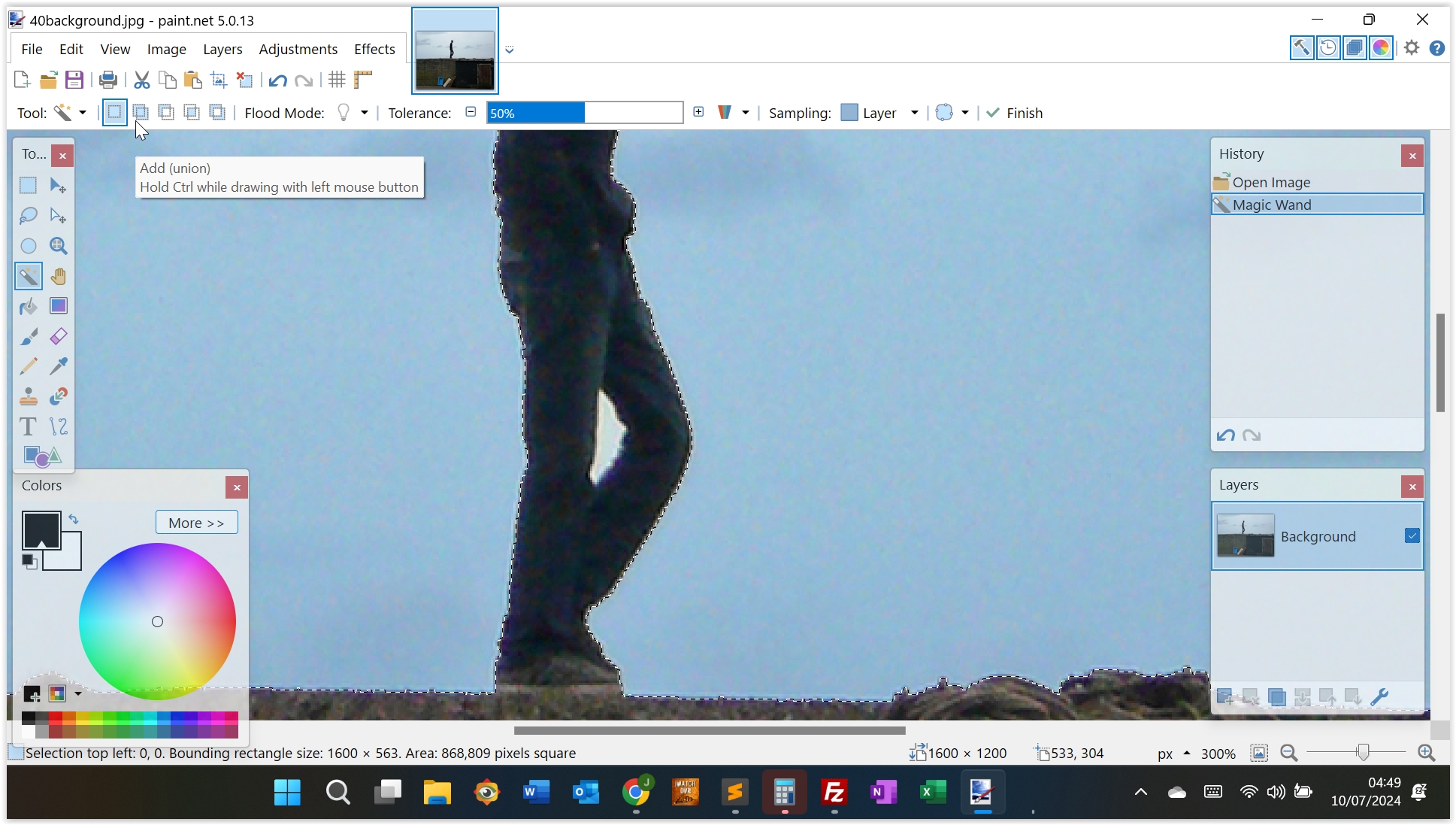Toggle the pixel grid view

pos(337,80)
